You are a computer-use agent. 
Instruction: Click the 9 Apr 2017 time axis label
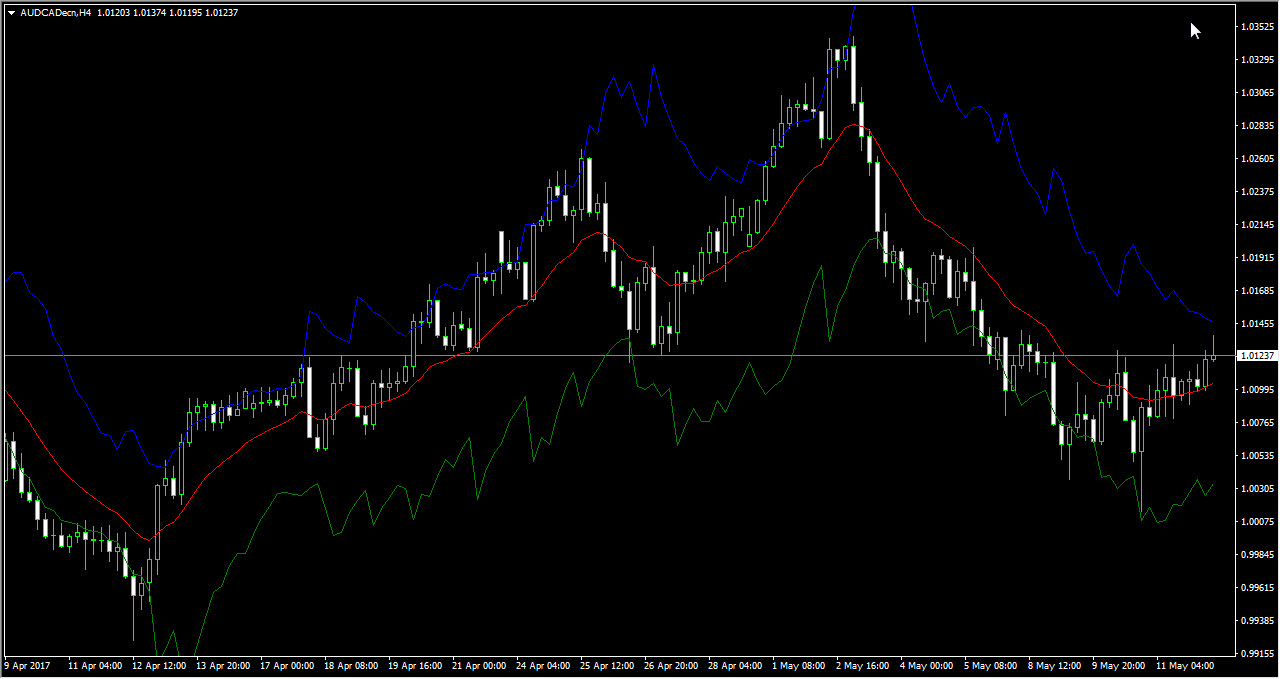coord(27,665)
